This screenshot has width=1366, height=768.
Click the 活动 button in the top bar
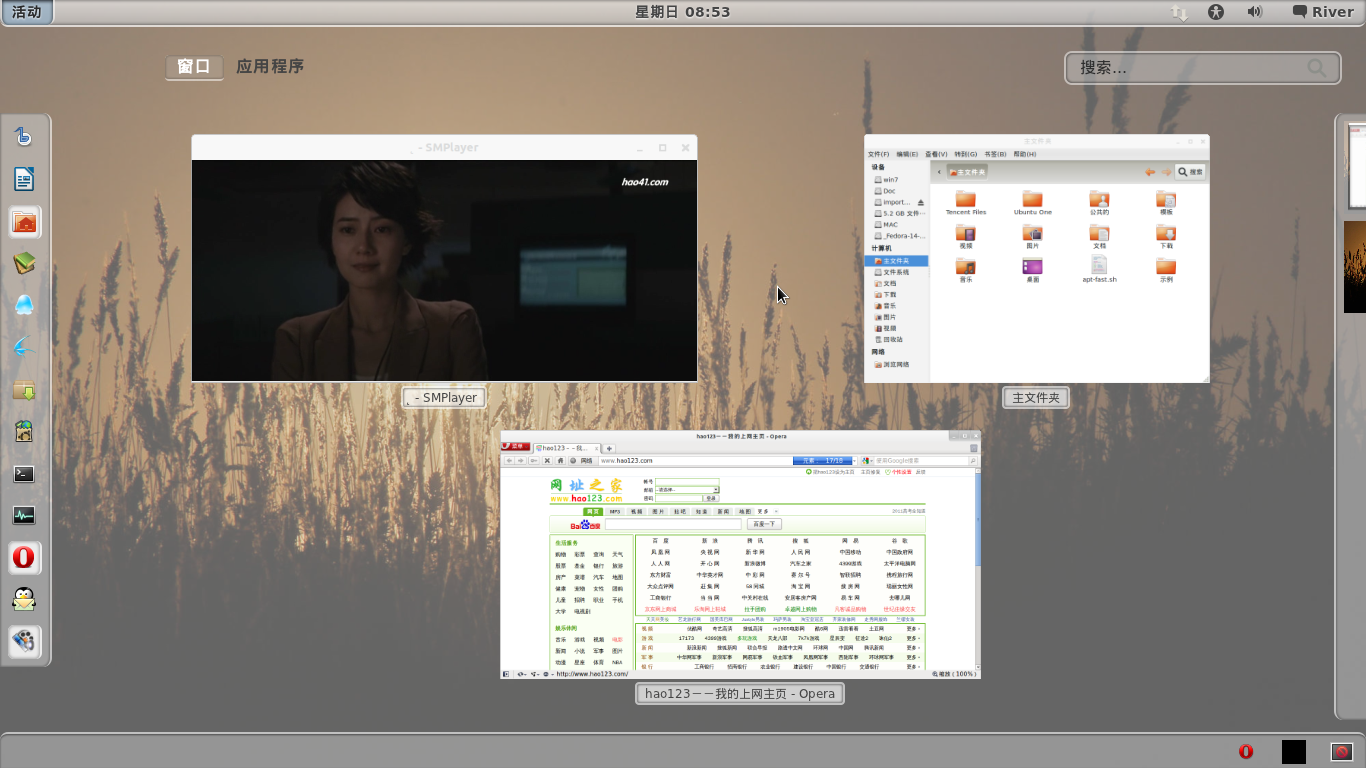pos(27,12)
